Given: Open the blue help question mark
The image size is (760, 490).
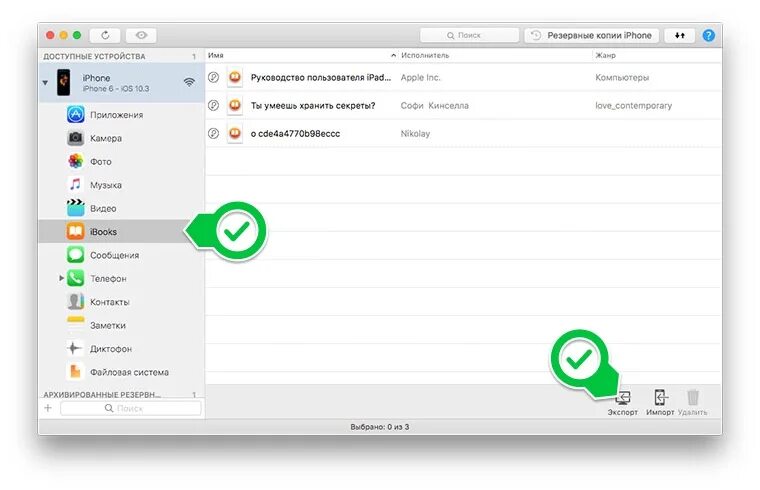Looking at the screenshot, I should 708,35.
